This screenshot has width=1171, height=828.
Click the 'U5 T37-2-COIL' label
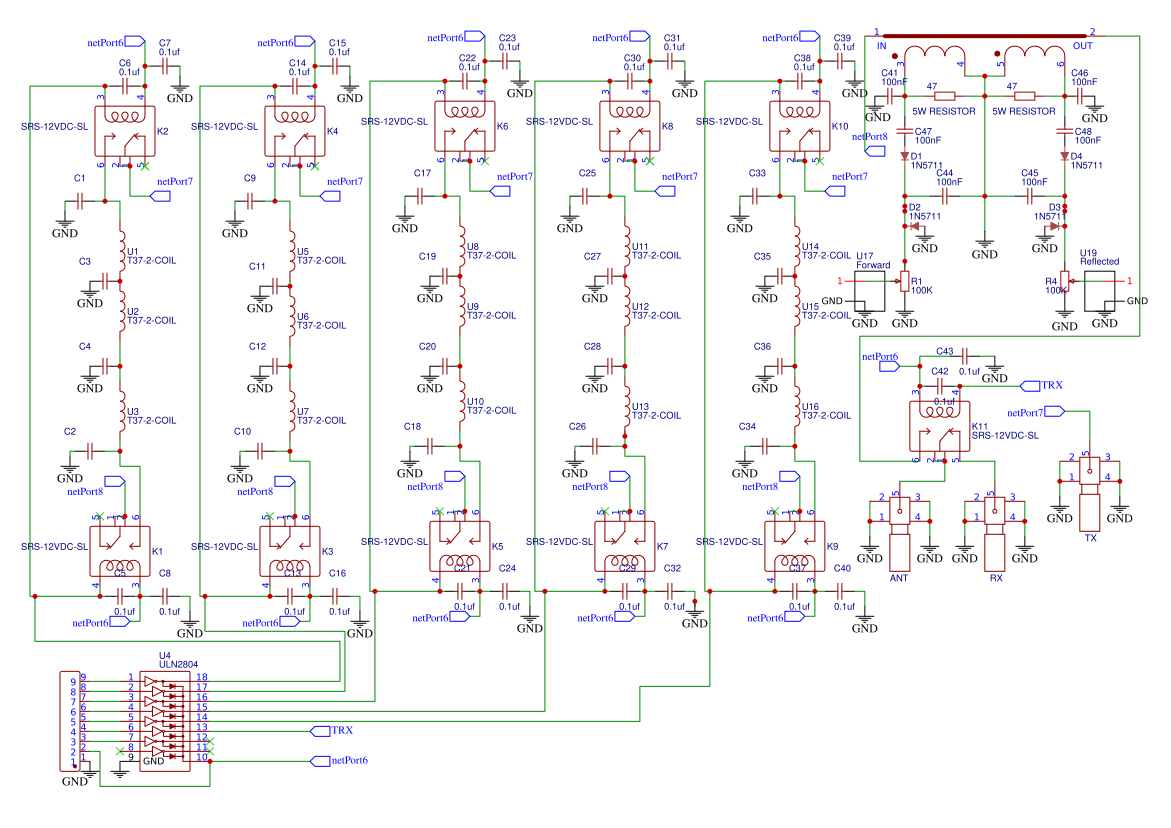pos(321,256)
